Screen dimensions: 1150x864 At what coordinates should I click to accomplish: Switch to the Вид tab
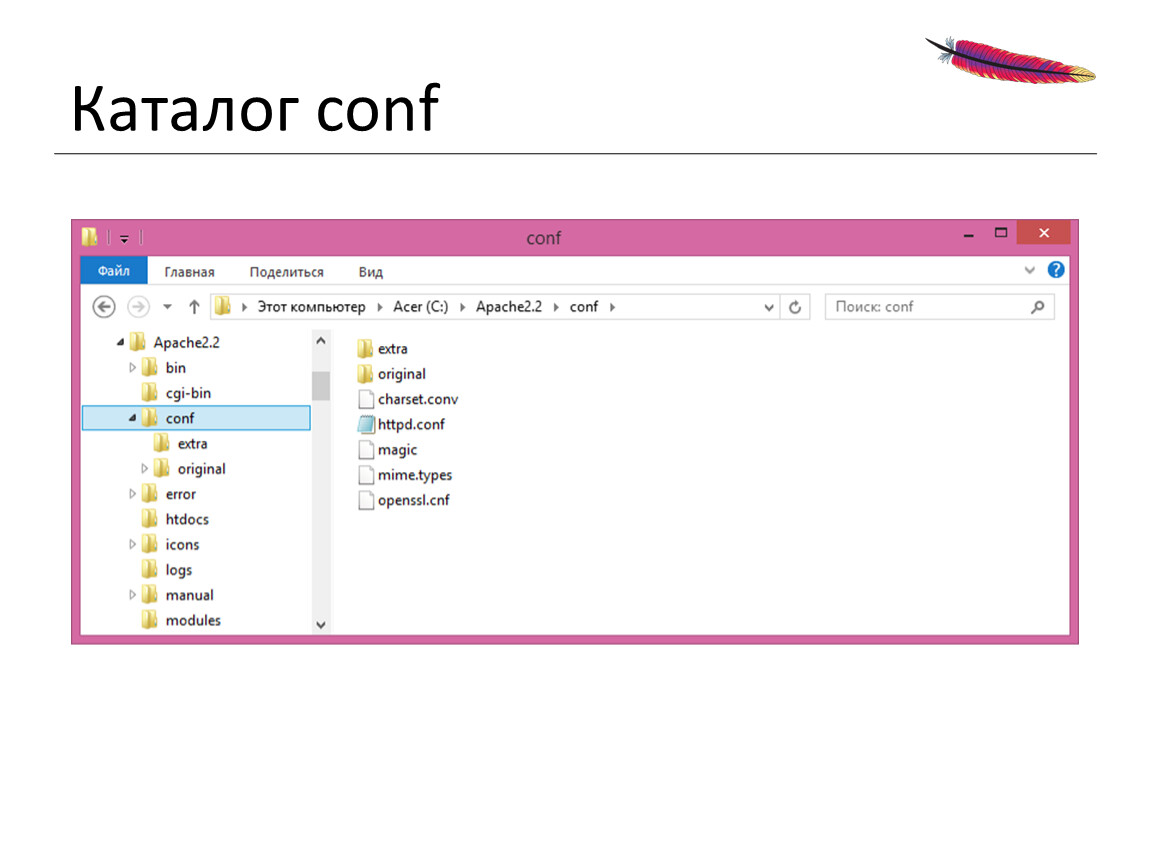(370, 272)
